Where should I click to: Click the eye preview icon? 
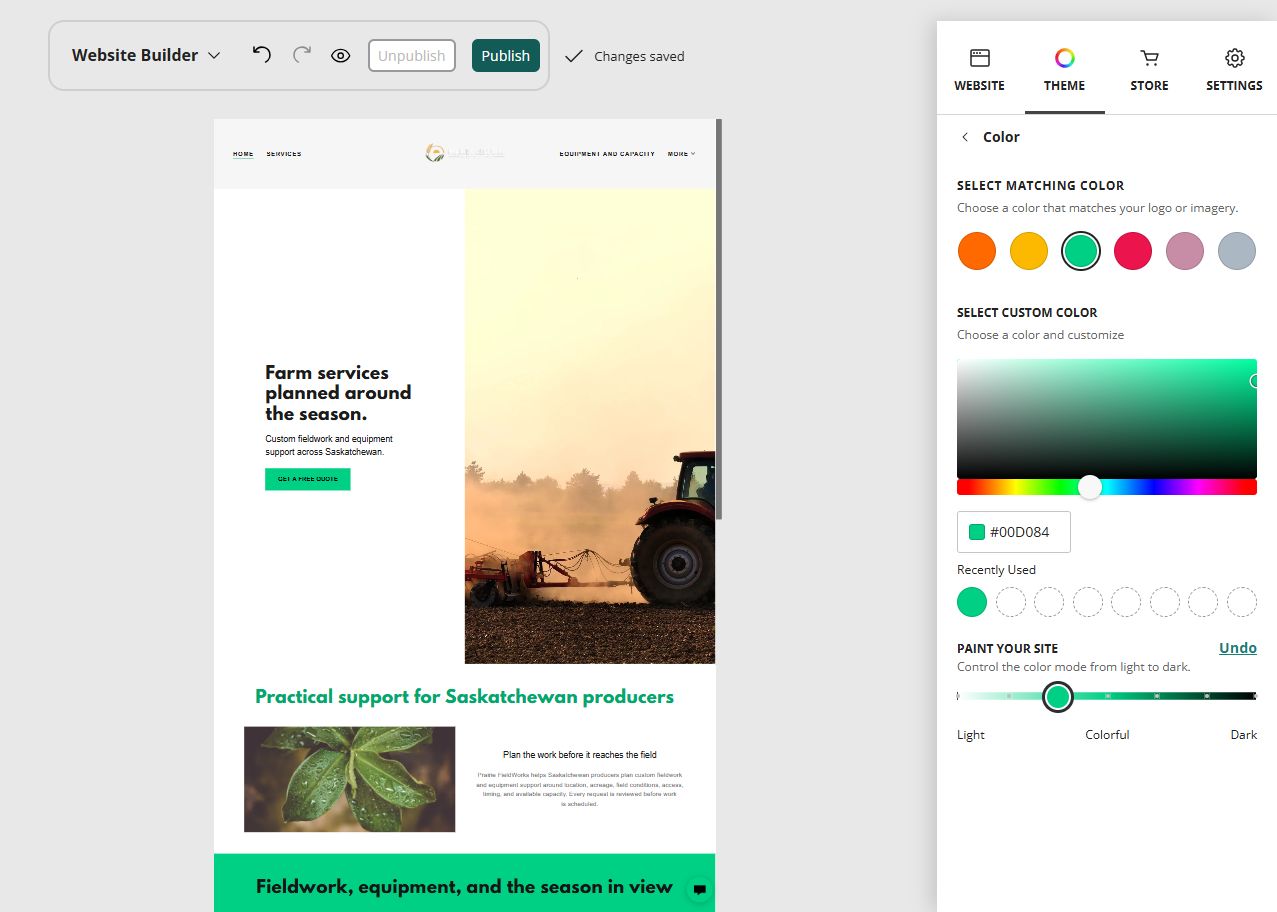point(340,56)
